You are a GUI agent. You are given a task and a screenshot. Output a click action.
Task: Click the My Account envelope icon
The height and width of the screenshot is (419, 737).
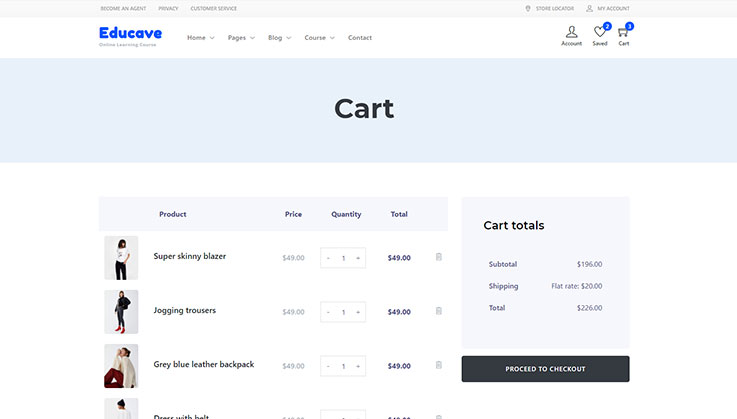pos(588,8)
